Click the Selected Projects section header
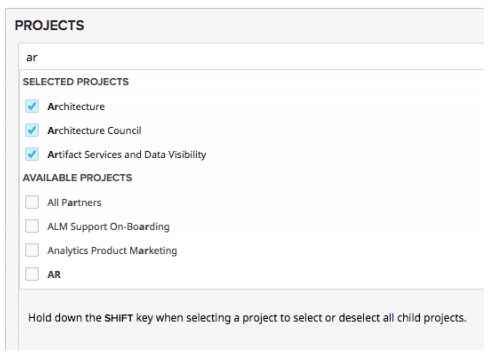491x361 pixels. 76,82
